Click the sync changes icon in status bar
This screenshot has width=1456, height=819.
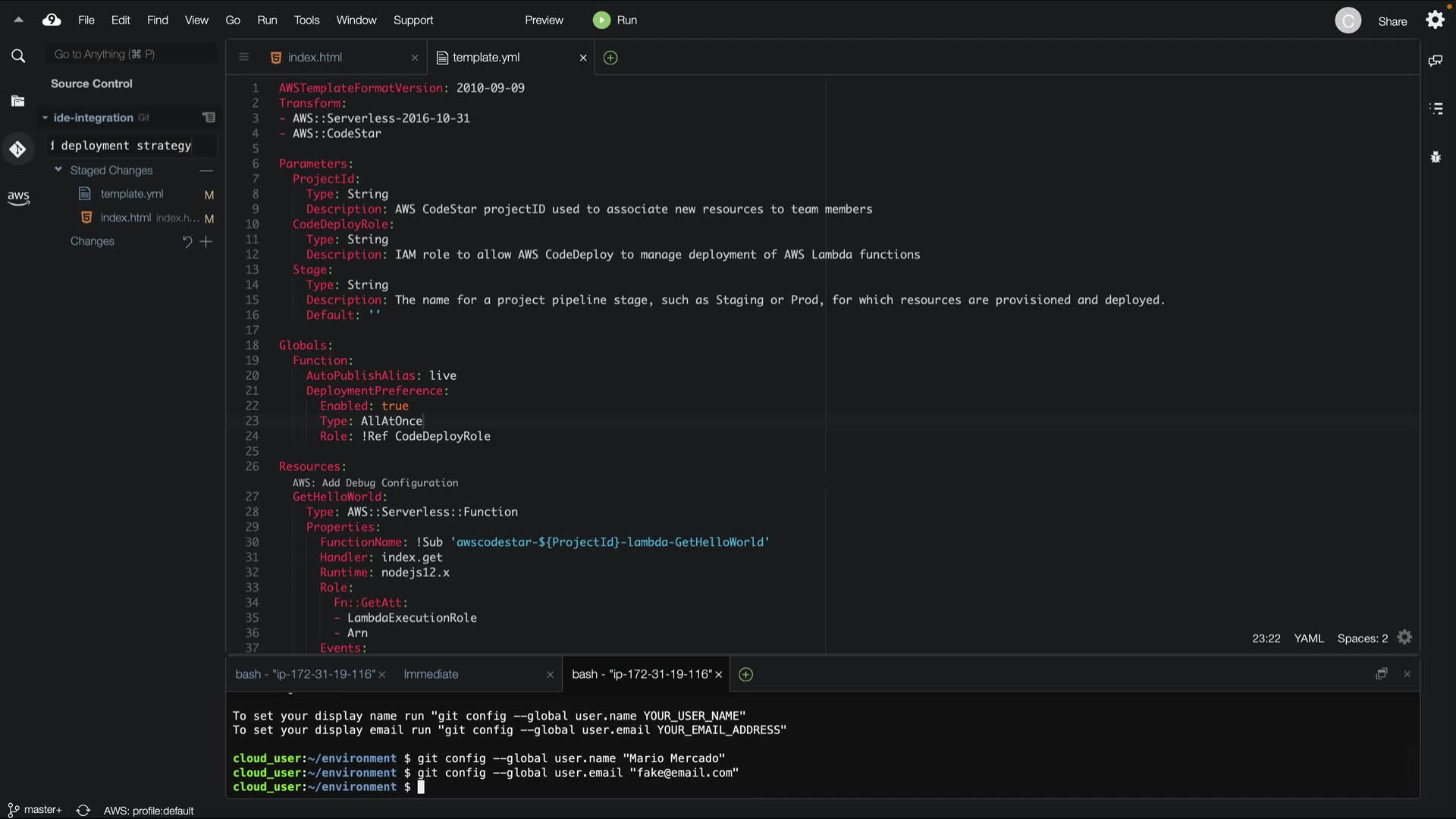point(83,811)
